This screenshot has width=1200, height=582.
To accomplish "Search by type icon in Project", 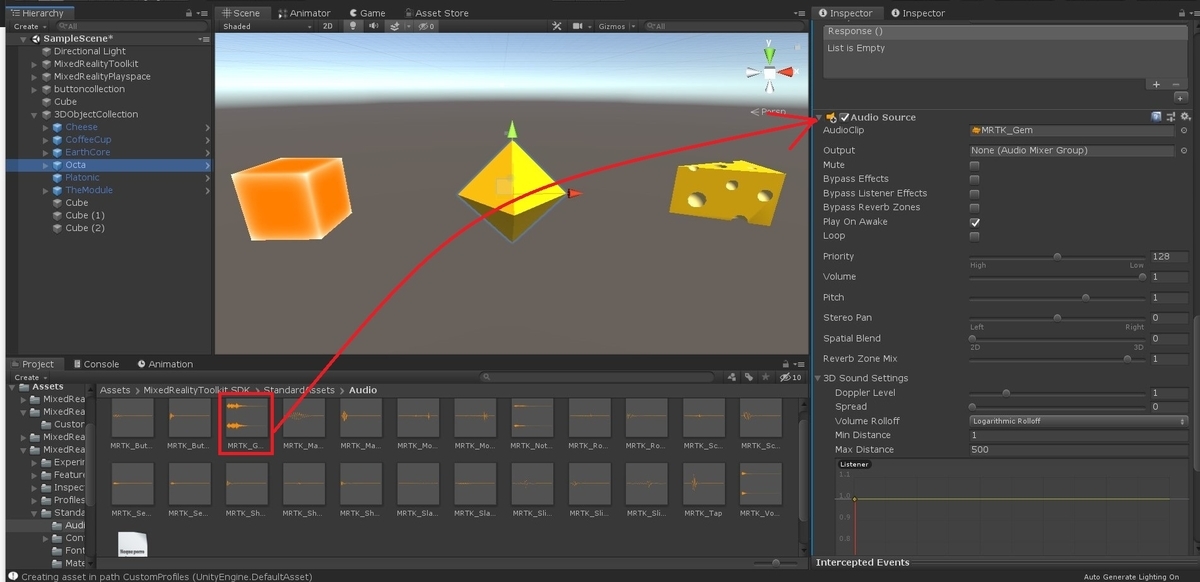I will pos(732,377).
